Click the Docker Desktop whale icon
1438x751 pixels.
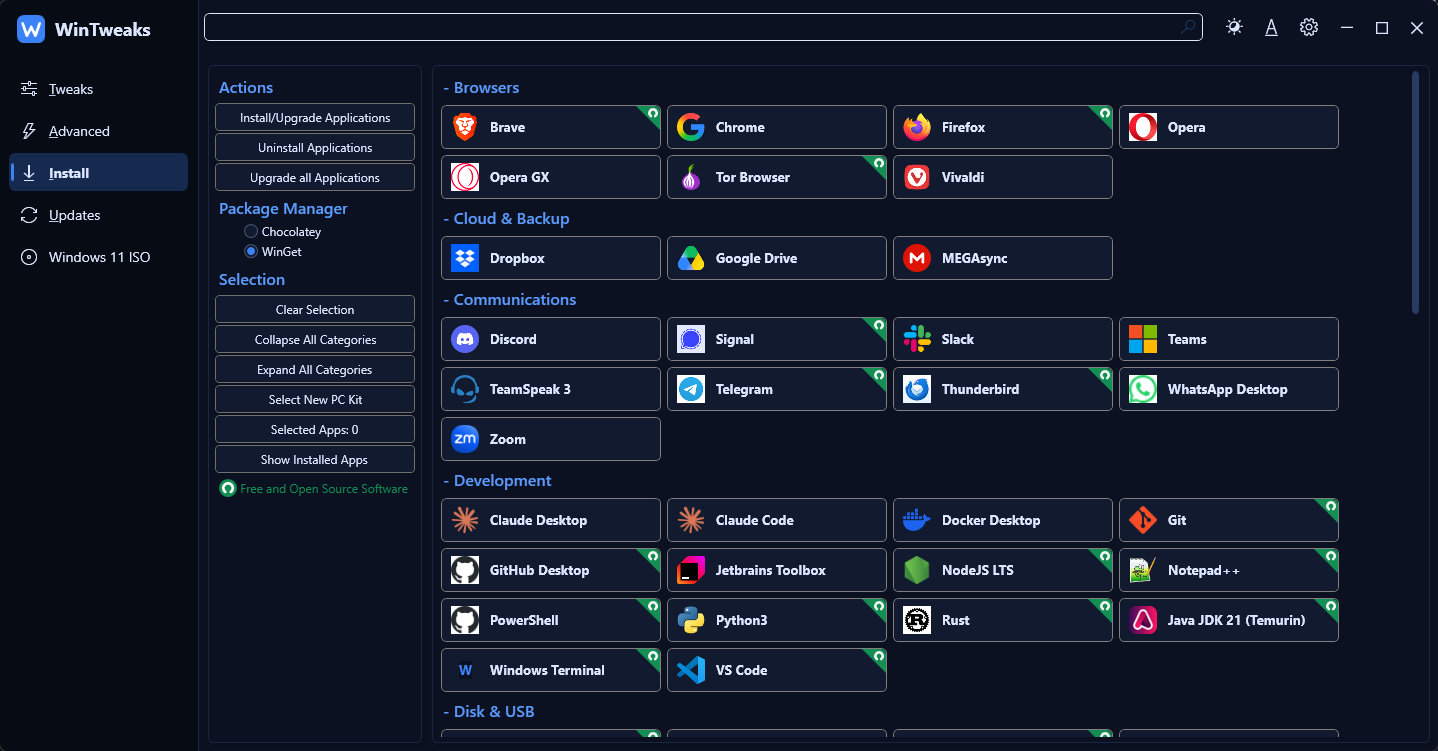(916, 520)
